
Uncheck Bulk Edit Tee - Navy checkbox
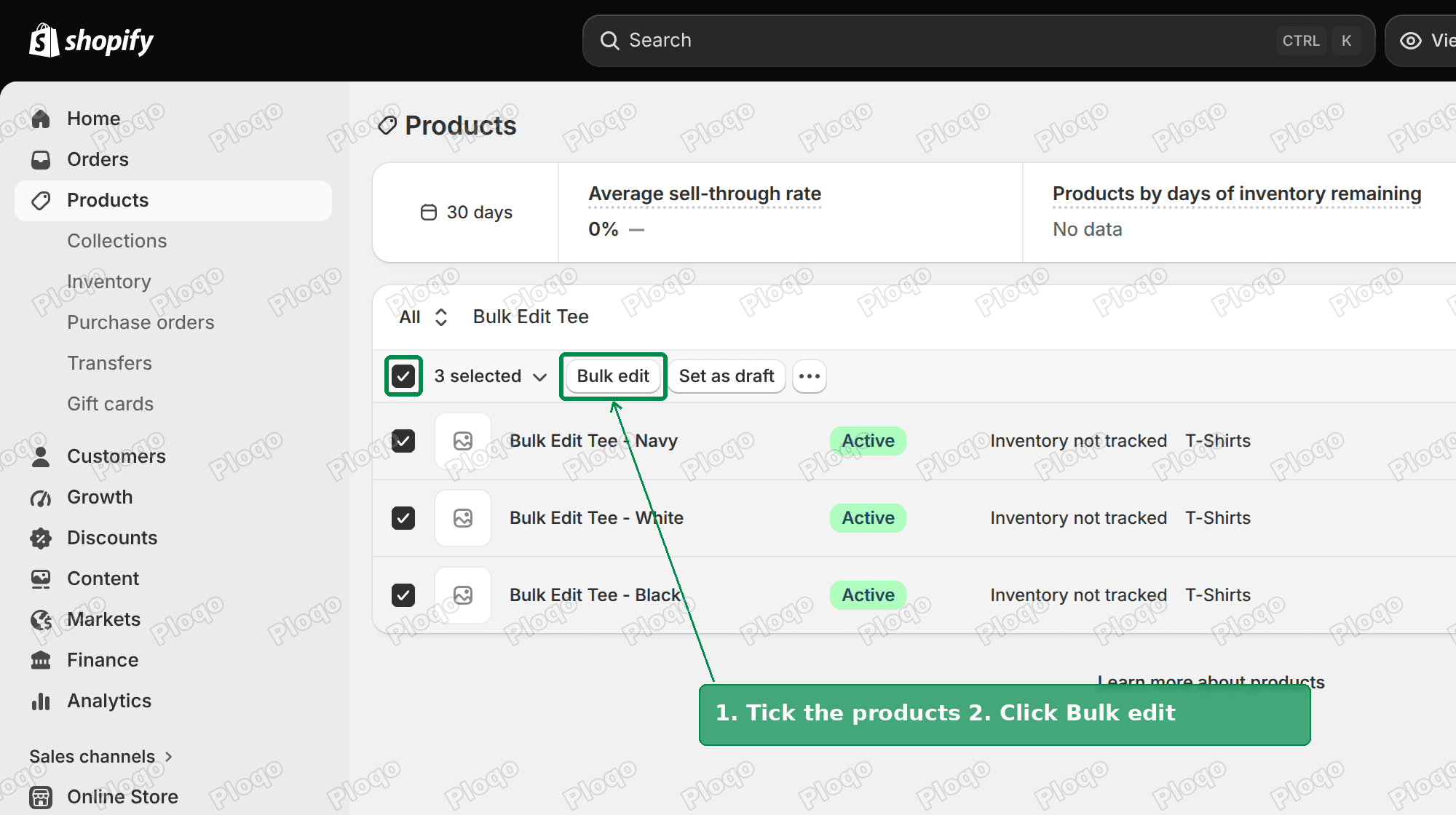click(x=403, y=441)
